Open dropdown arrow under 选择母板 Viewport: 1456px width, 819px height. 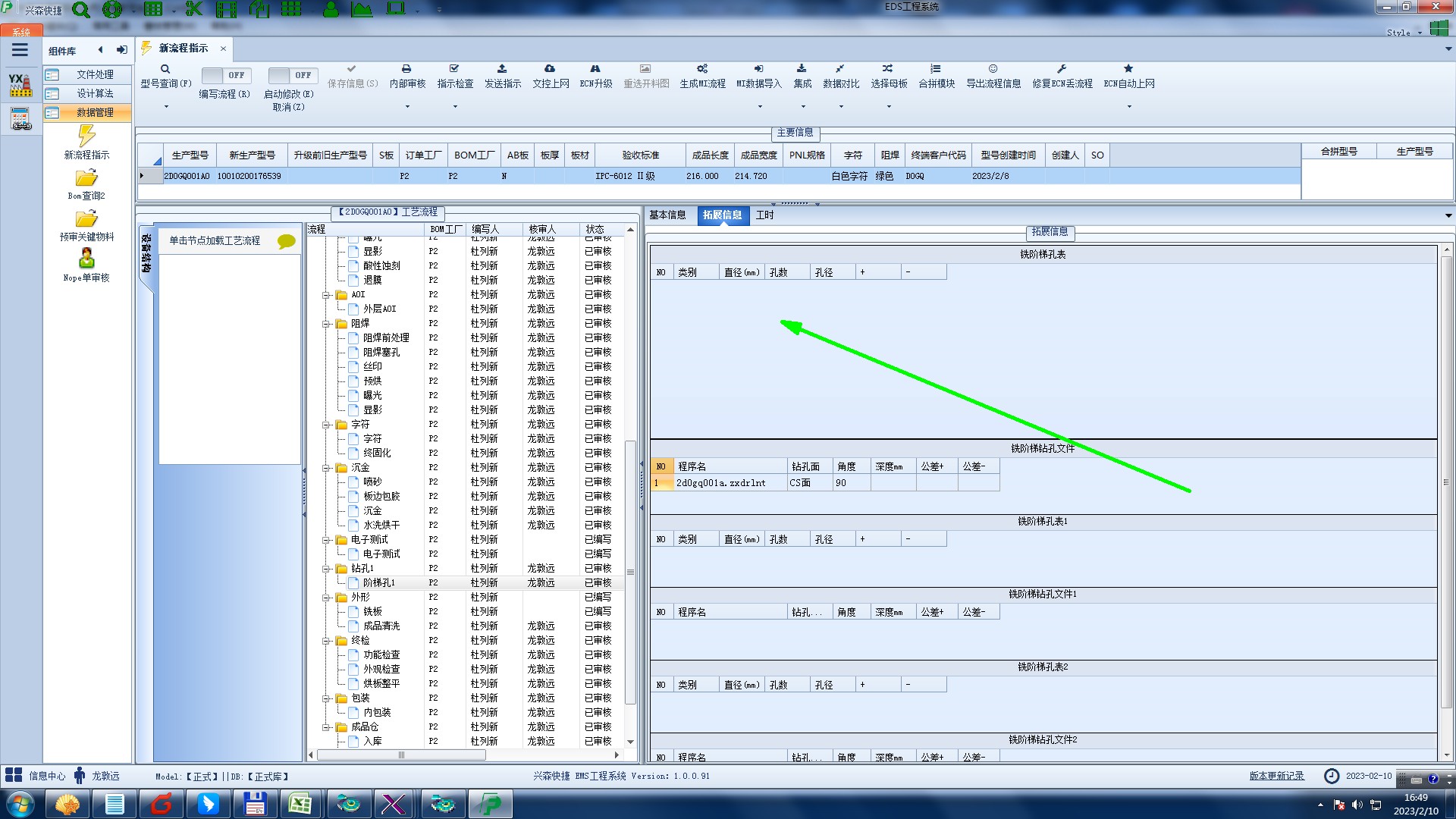coord(889,107)
